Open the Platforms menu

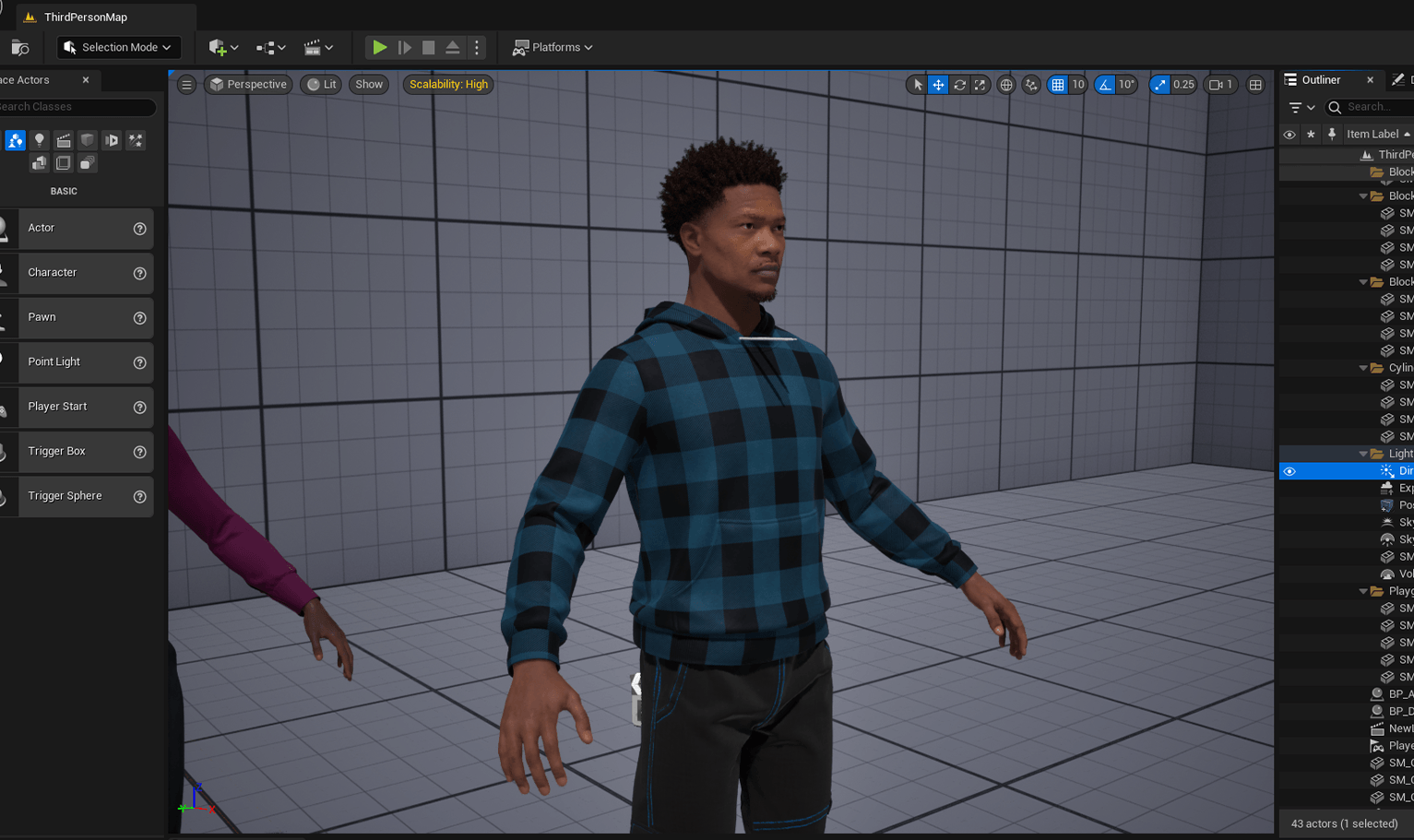553,47
